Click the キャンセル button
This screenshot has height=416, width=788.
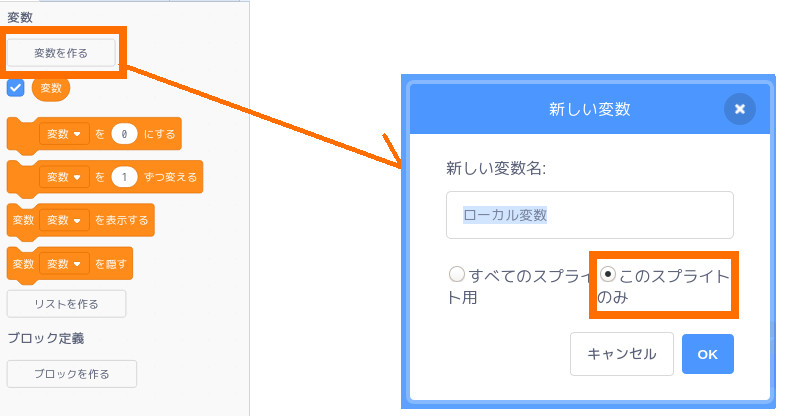point(622,354)
